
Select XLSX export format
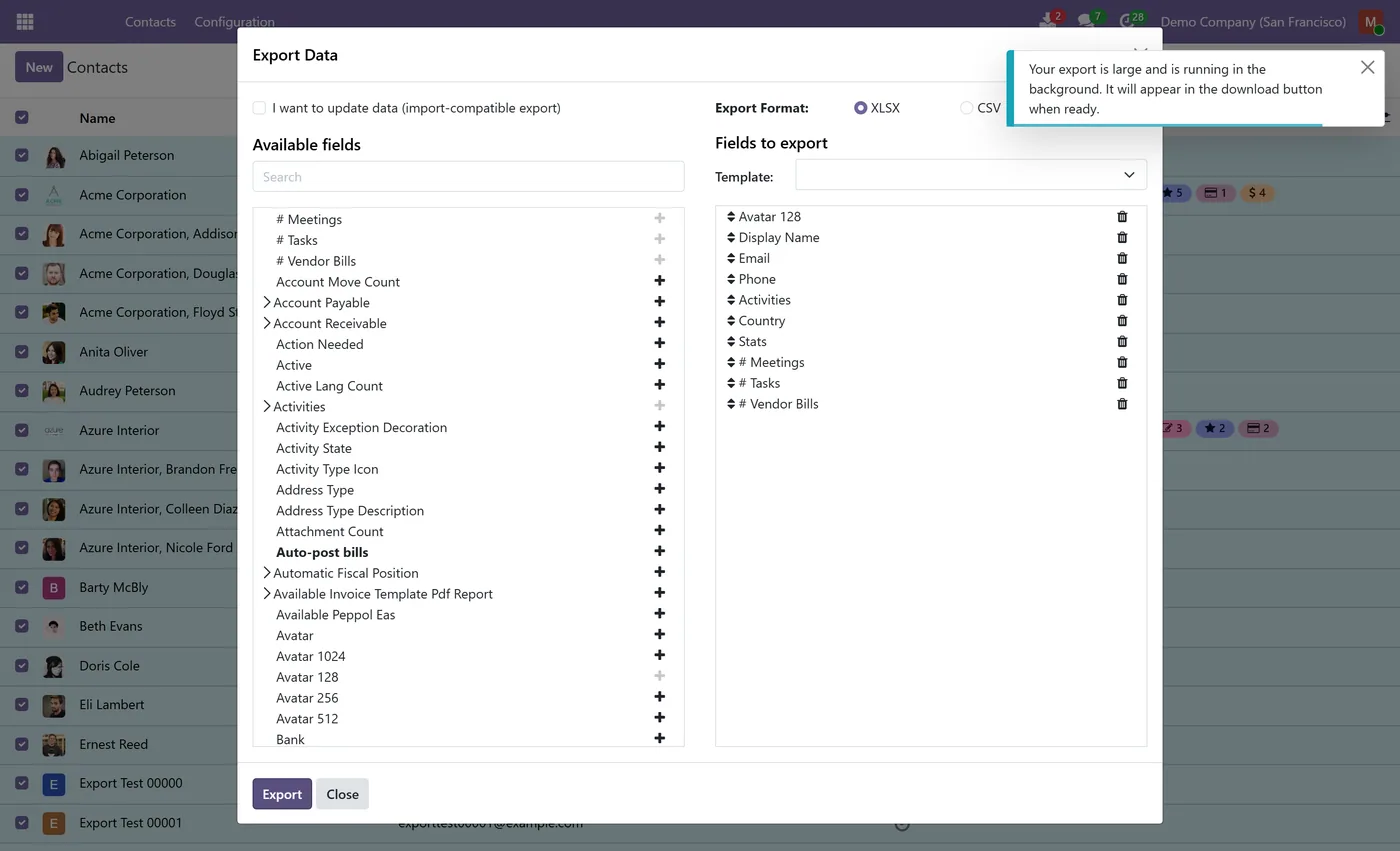[x=860, y=107]
